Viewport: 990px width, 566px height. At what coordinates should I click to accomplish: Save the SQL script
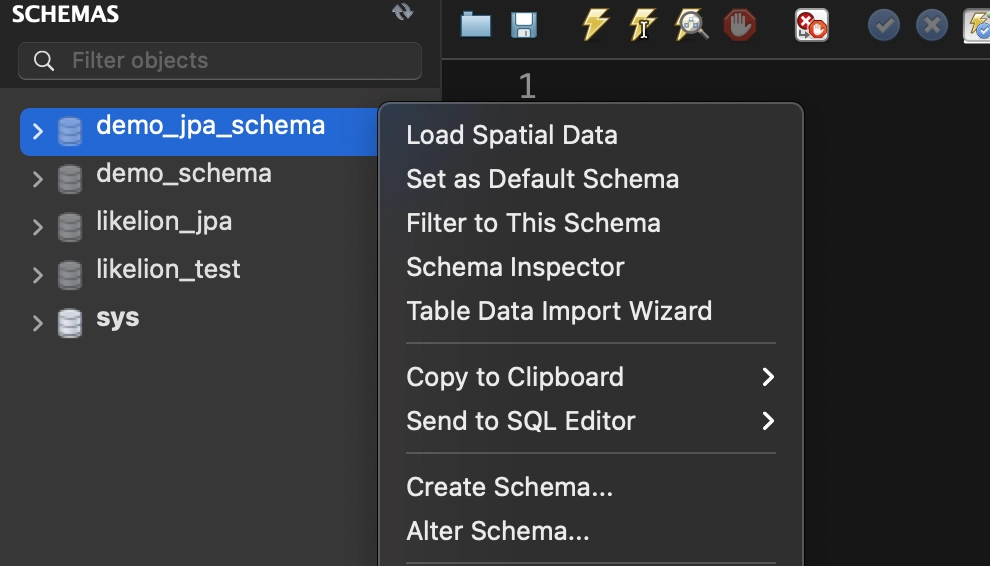[x=524, y=24]
